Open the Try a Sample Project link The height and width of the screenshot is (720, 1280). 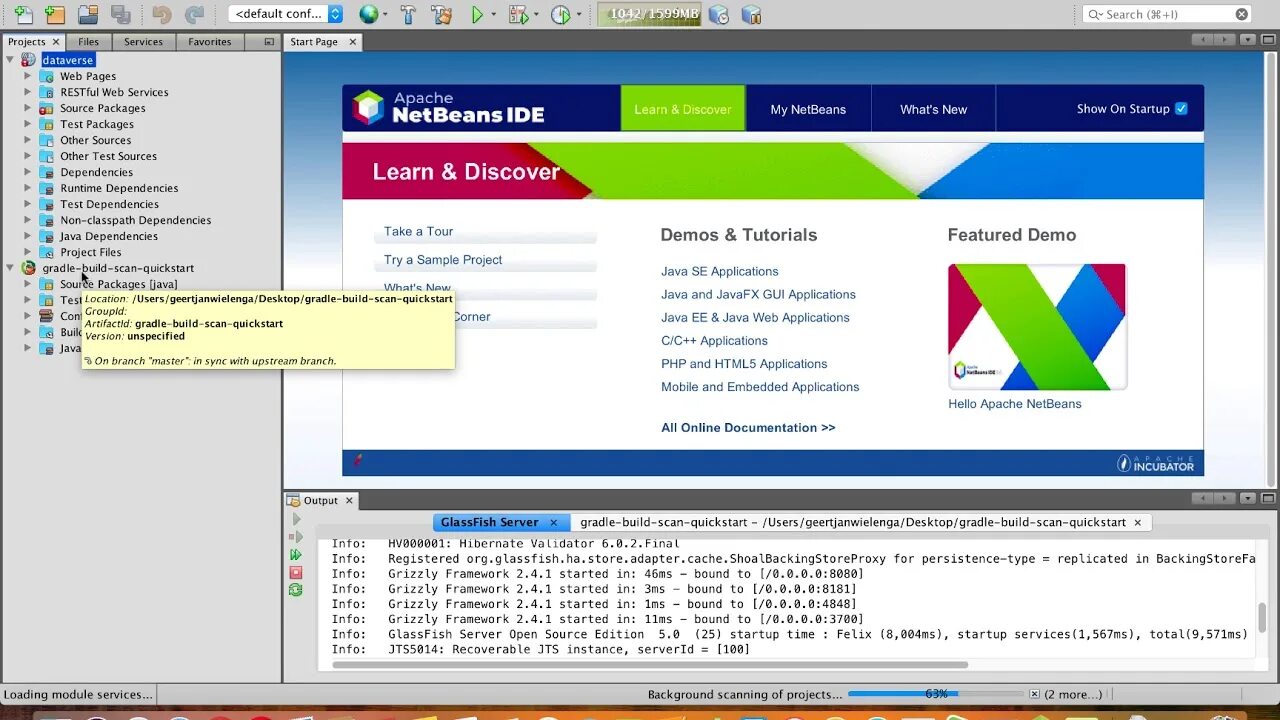tap(443, 259)
